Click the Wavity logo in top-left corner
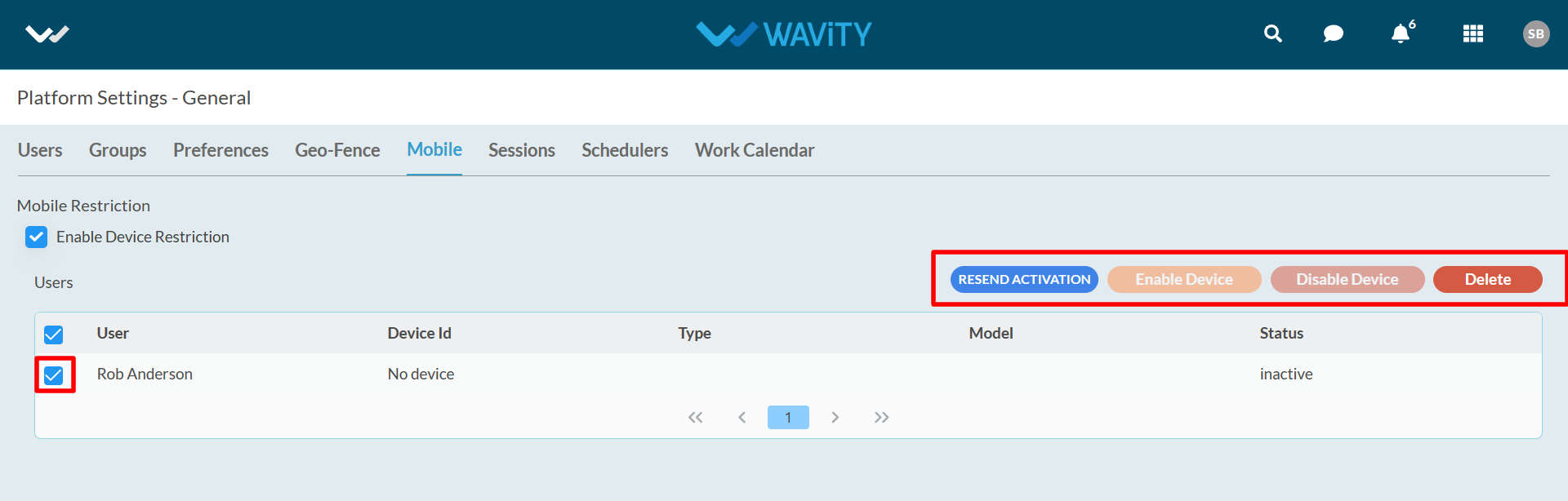The image size is (1568, 501). tap(47, 34)
